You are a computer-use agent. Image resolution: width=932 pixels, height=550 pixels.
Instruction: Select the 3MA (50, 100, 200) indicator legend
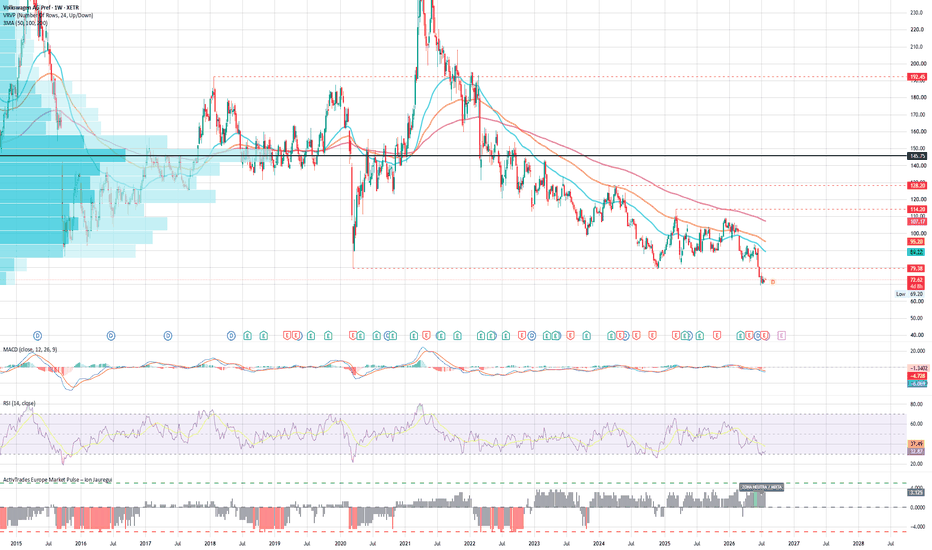25,23
